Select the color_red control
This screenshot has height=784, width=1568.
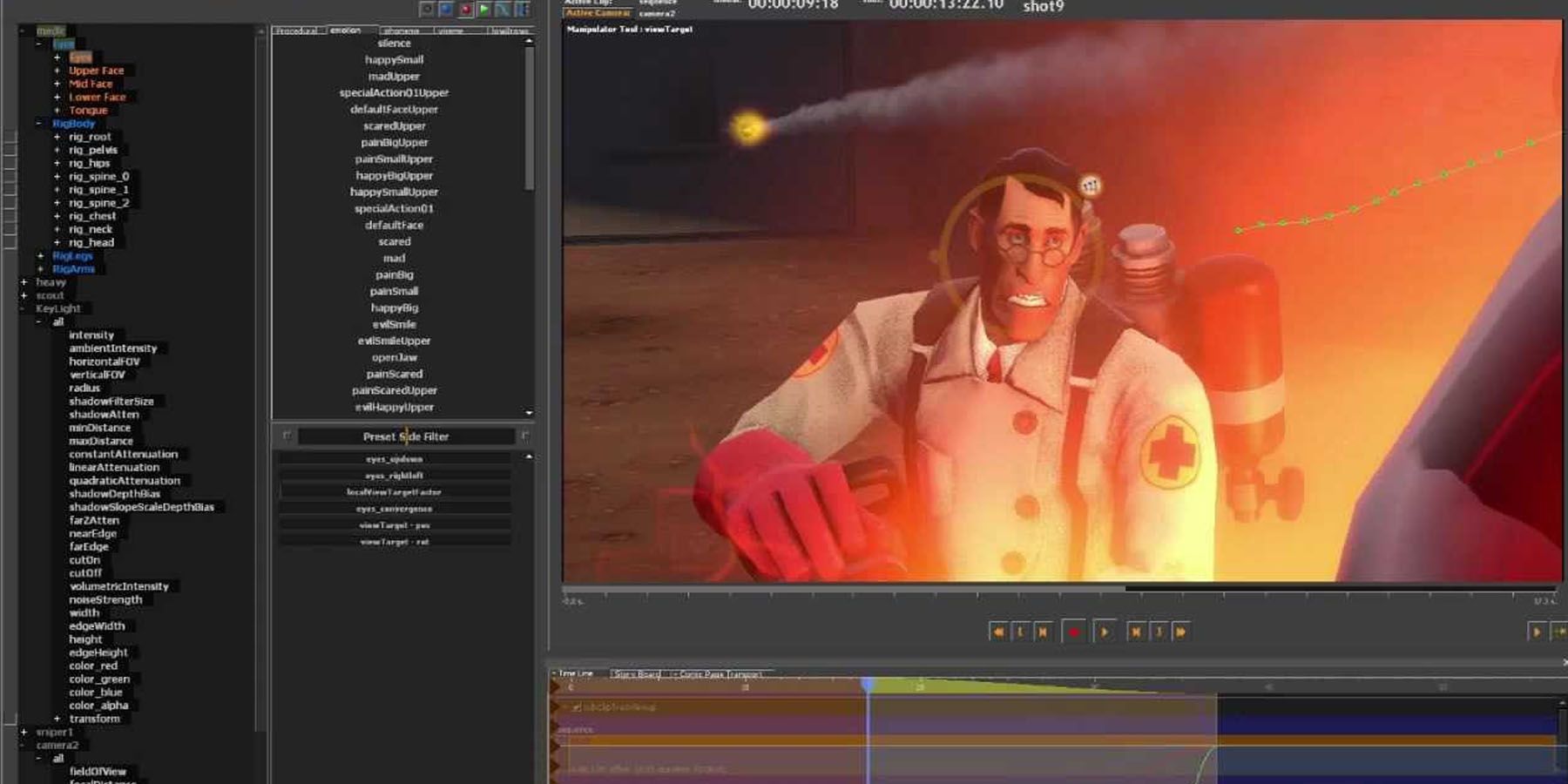pos(93,666)
